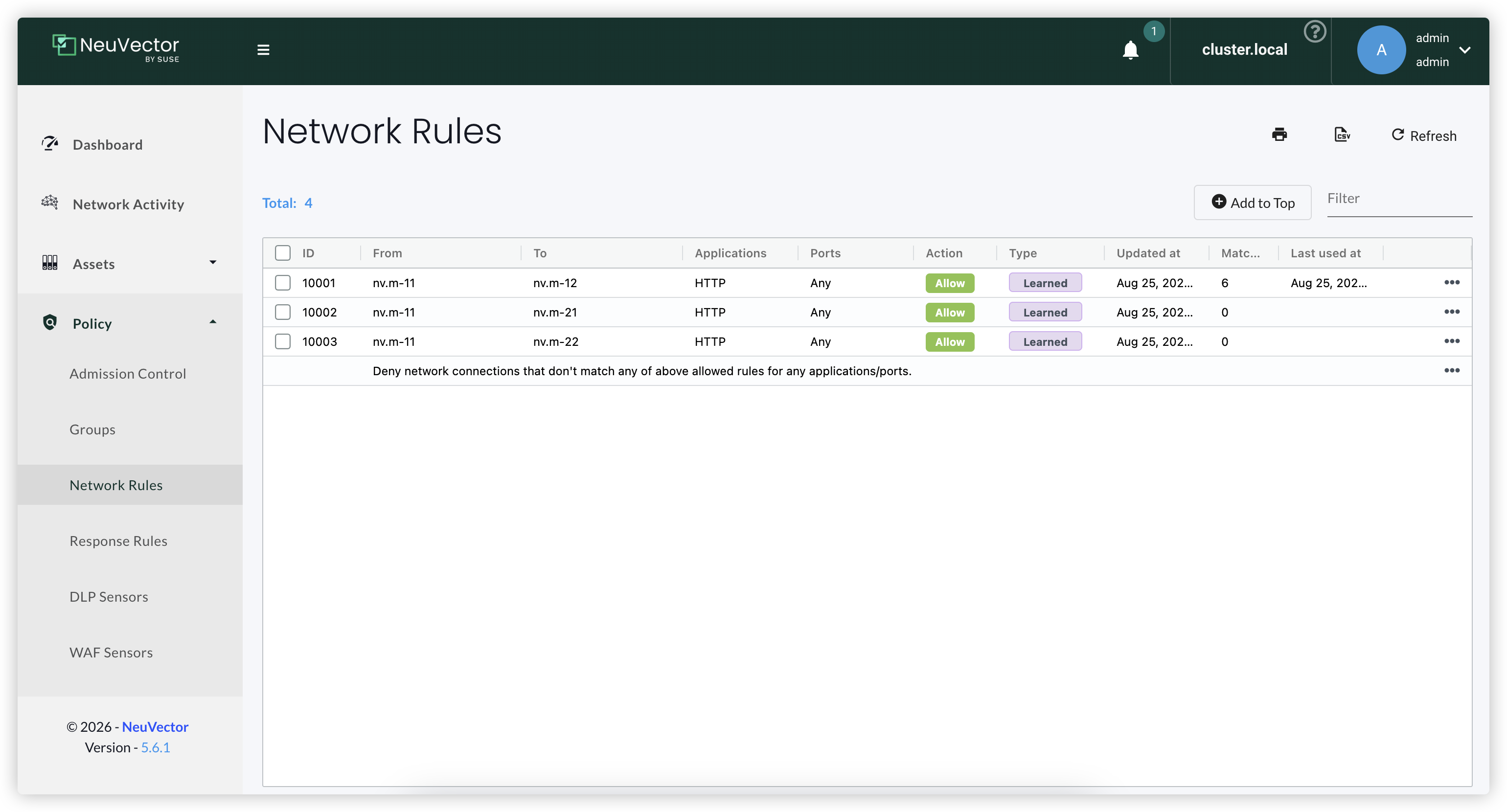This screenshot has width=1507, height=812.
Task: Click destination nv.m-22 in rule 10003
Action: click(x=556, y=341)
